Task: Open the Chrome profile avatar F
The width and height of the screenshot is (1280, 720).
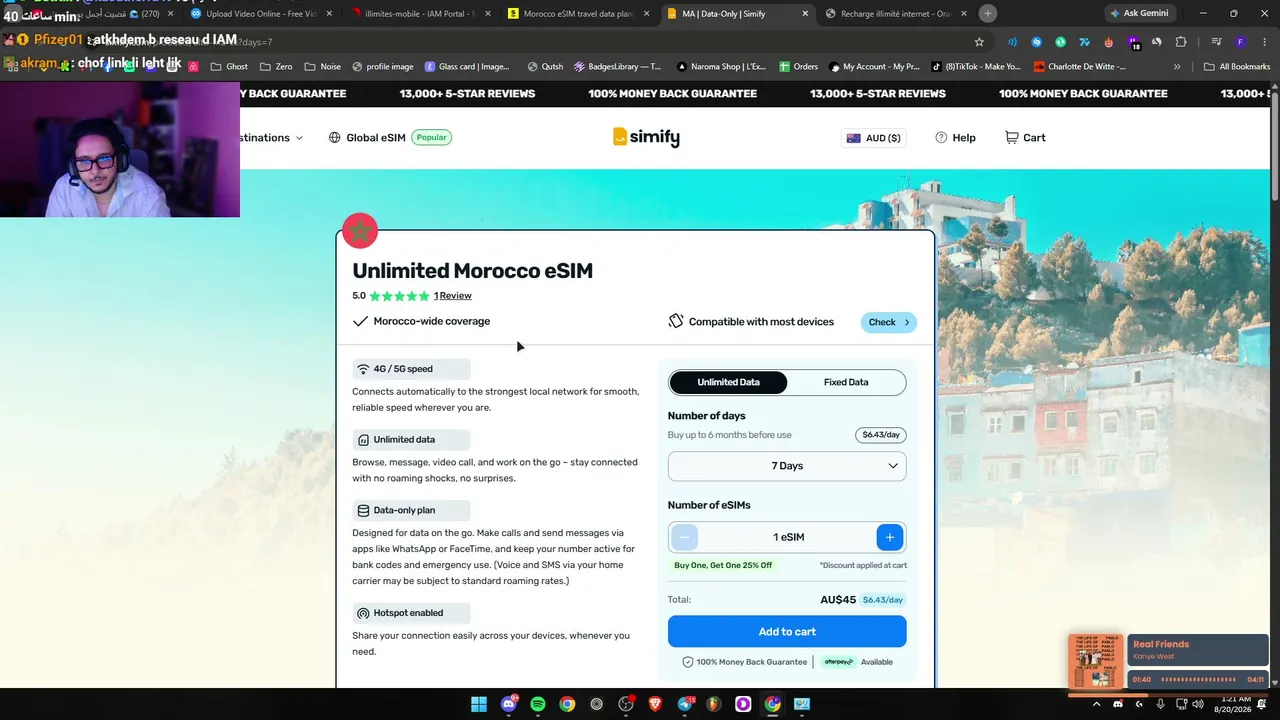Action: (1240, 42)
